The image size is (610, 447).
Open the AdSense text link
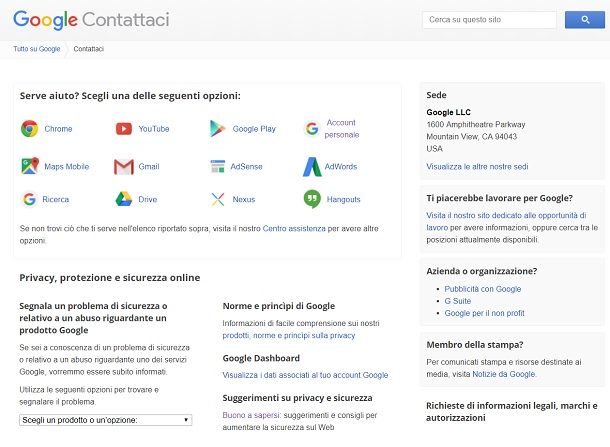[x=246, y=167]
